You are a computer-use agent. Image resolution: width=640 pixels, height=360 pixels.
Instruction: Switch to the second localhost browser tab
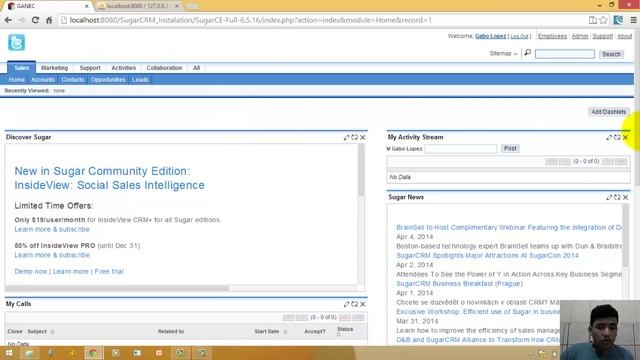click(x=139, y=6)
